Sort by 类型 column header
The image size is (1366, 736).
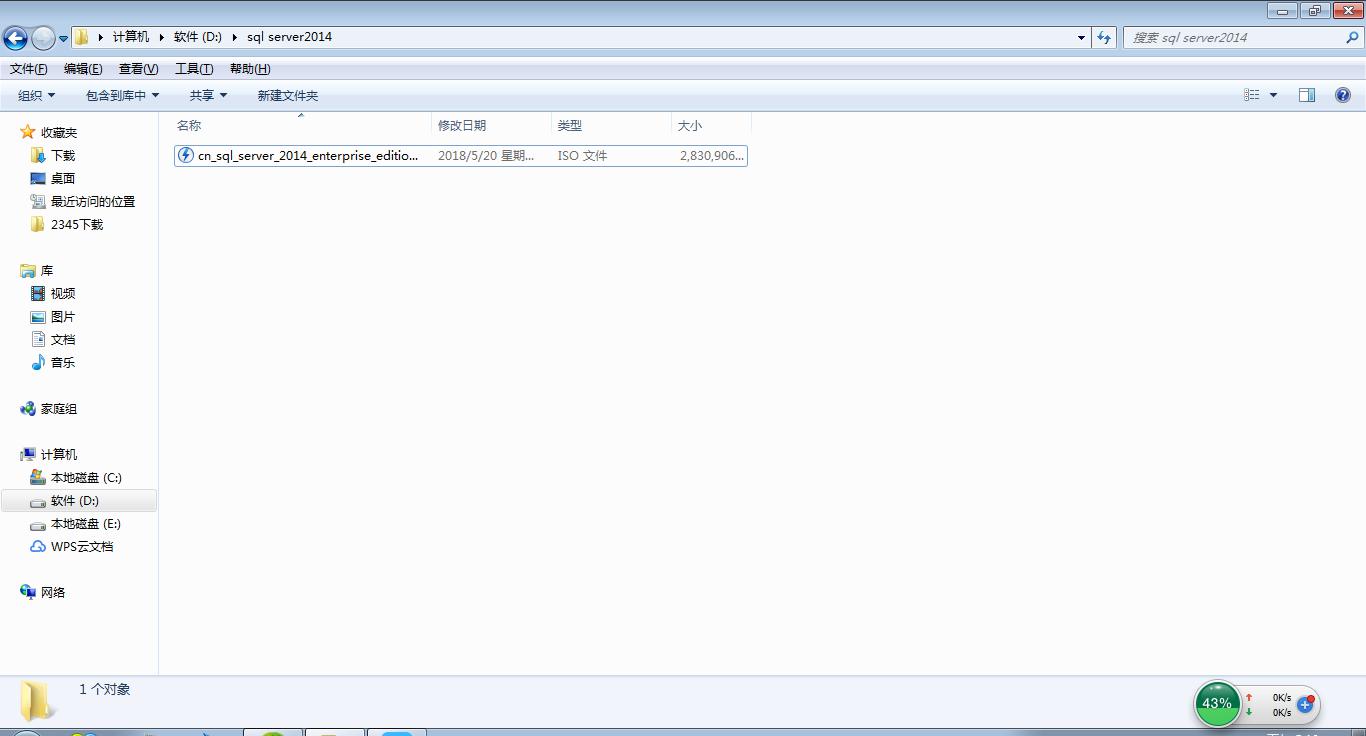pyautogui.click(x=570, y=125)
